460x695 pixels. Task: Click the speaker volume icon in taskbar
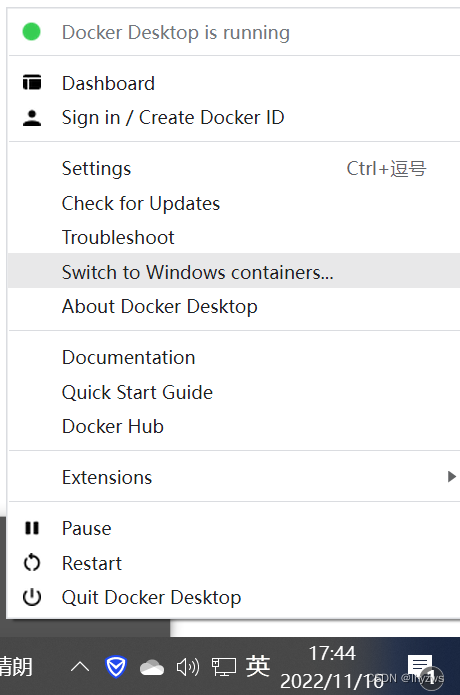point(188,667)
